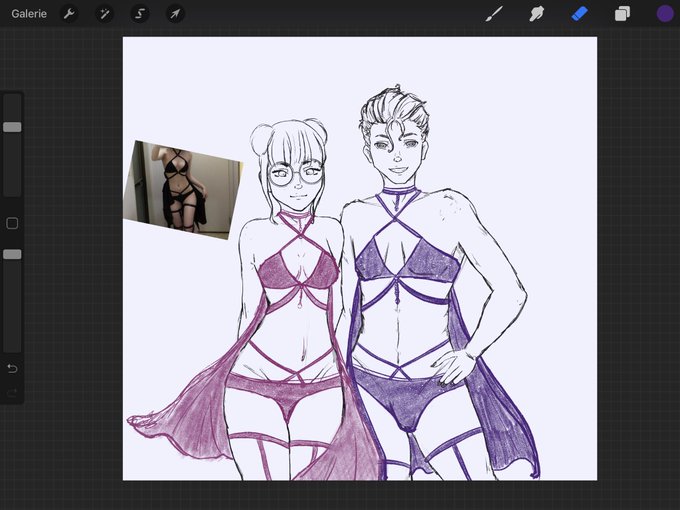Tap the square Modify button in sidebar
680x510 pixels.
pyautogui.click(x=12, y=223)
